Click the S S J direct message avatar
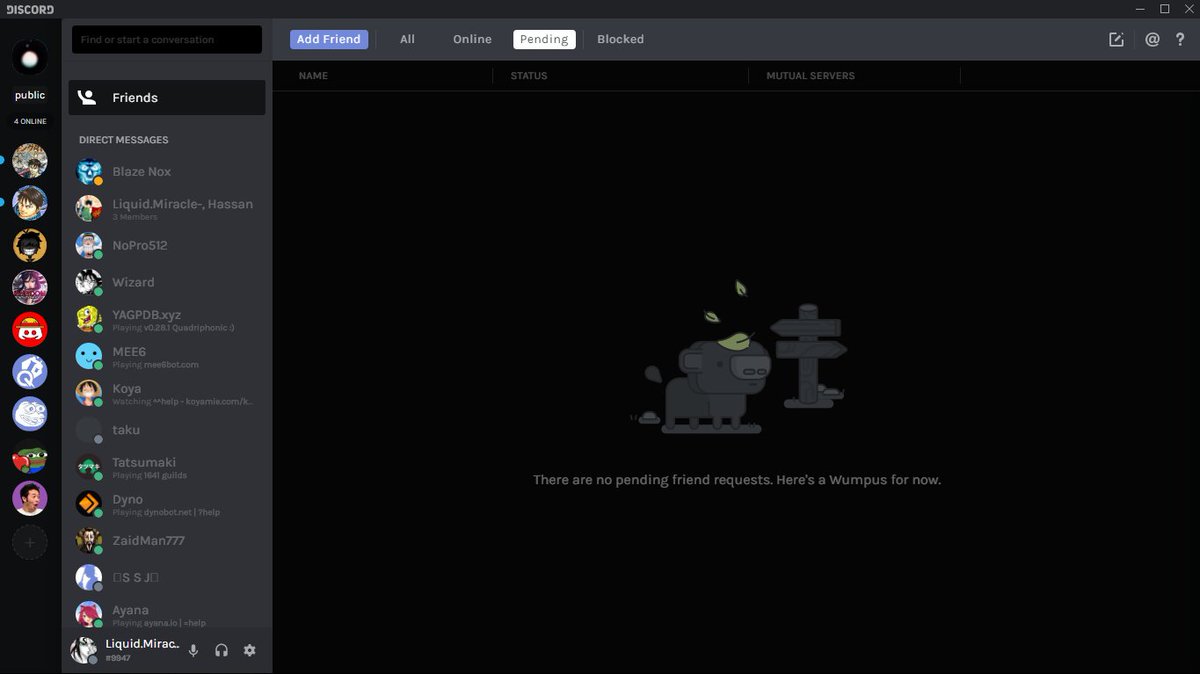Viewport: 1200px width, 674px height. coord(89,578)
